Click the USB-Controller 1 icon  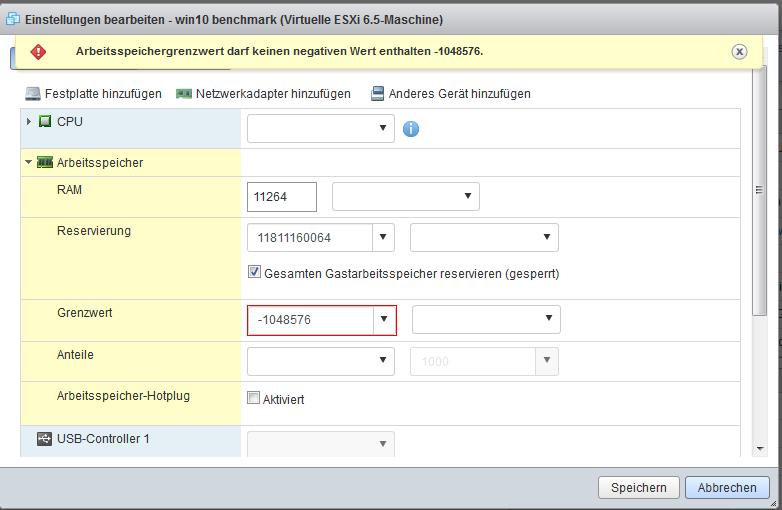tap(45, 439)
